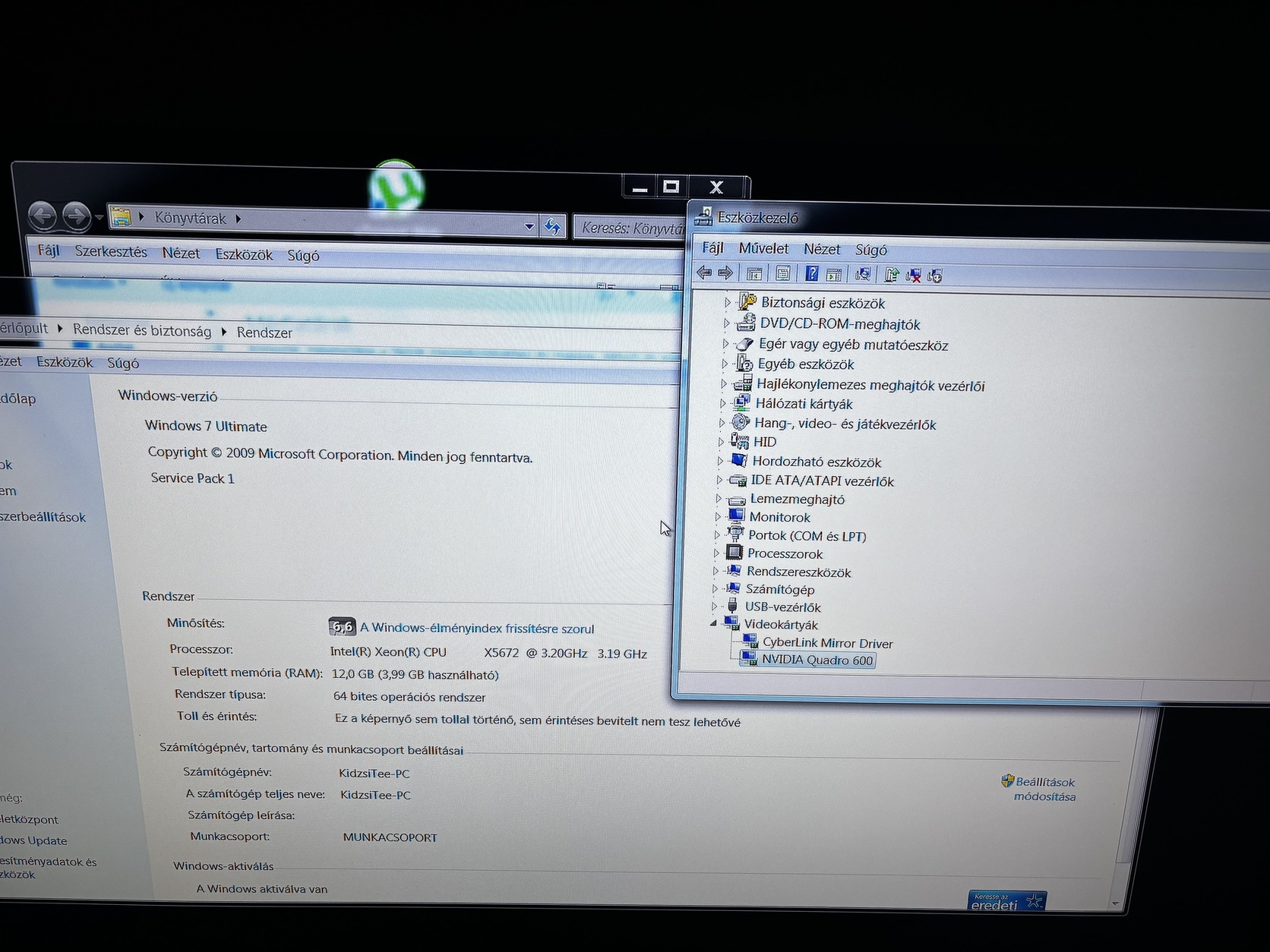Select the NVIDIA Quadro 600 device
The width and height of the screenshot is (1270, 952).
point(817,660)
